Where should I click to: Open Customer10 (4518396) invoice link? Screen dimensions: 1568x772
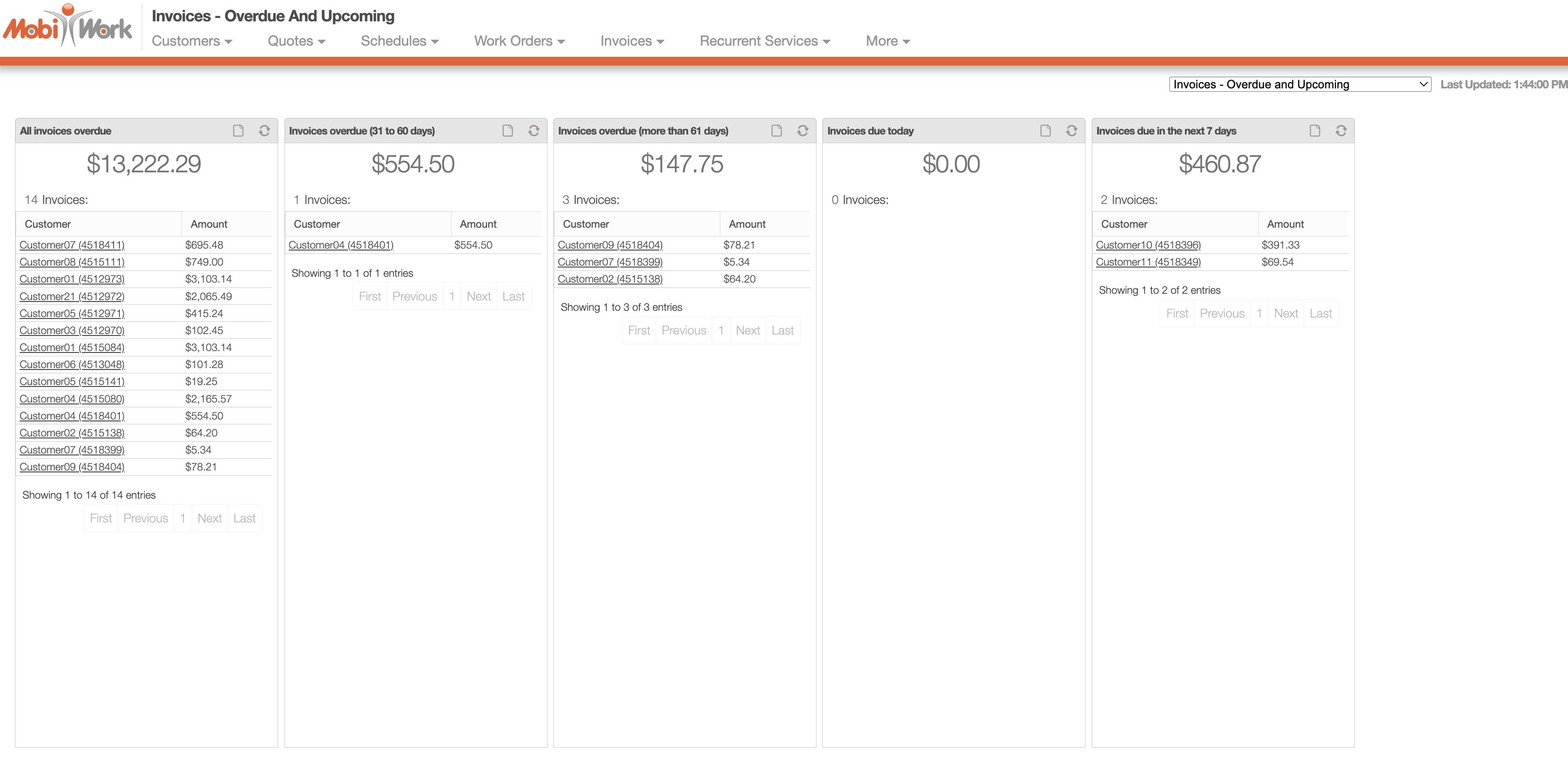tap(1148, 245)
